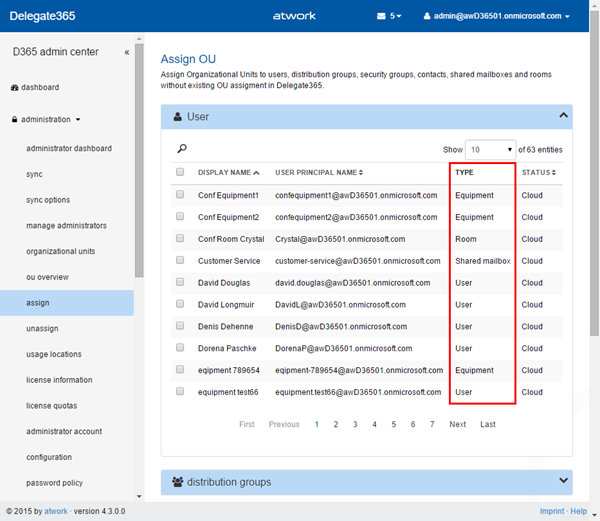Viewport: 600px width, 521px height.
Task: Click the distribution groups people icon
Action: point(179,482)
